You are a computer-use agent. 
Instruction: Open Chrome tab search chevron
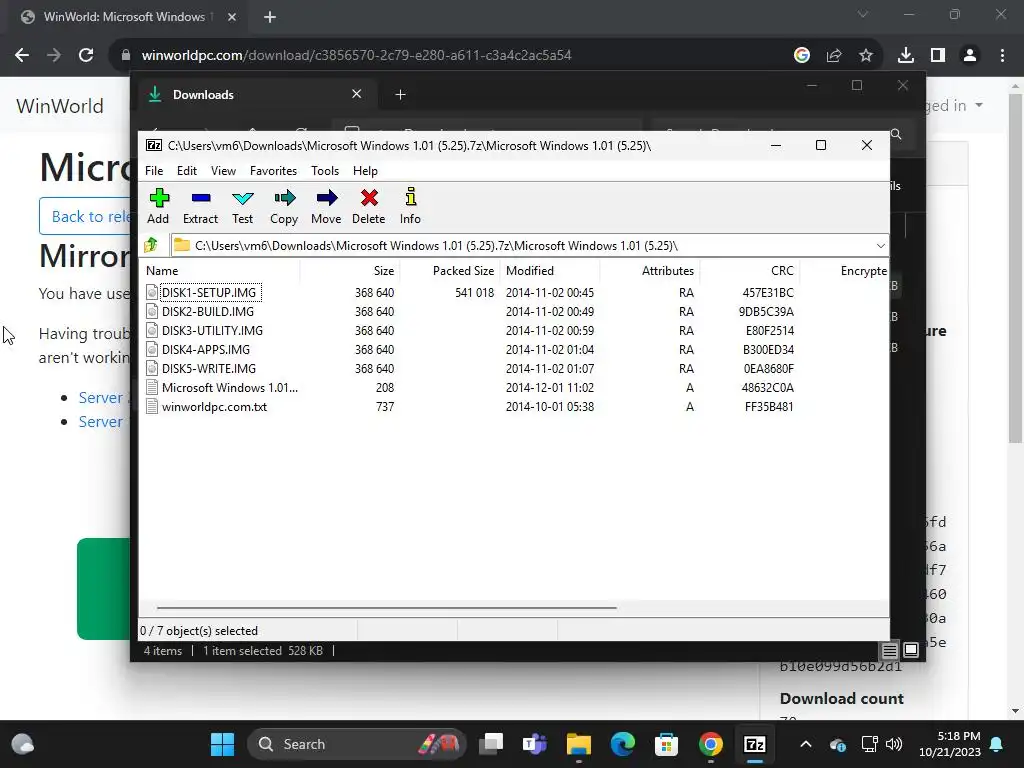point(863,14)
